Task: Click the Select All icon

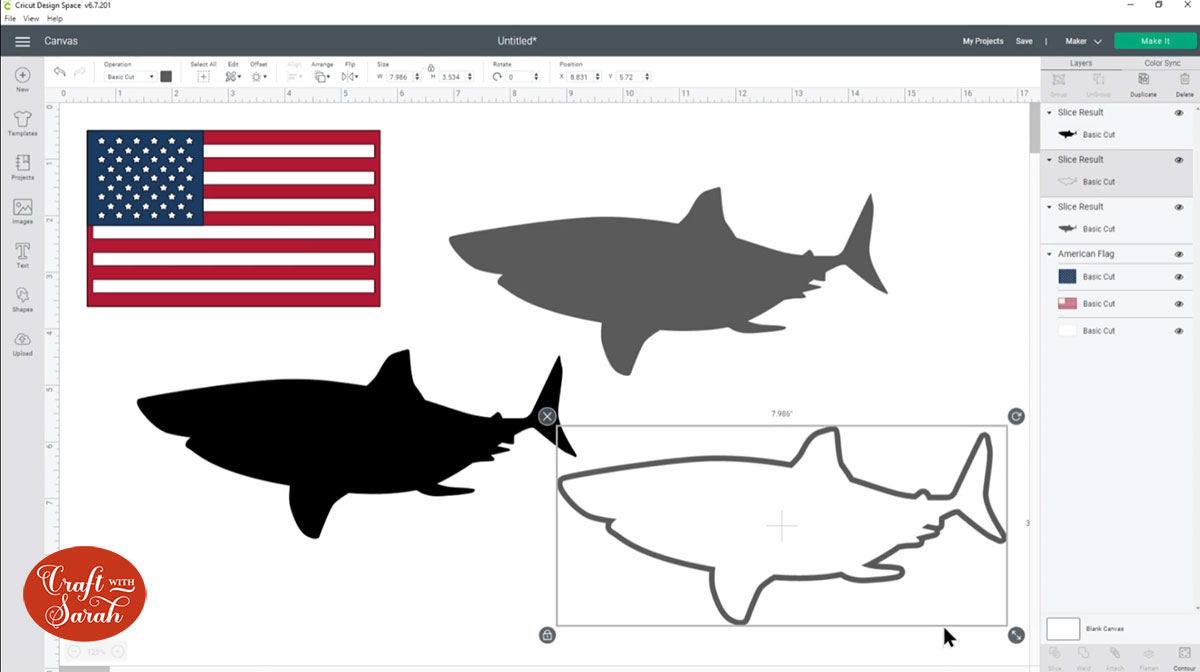Action: coord(203,76)
